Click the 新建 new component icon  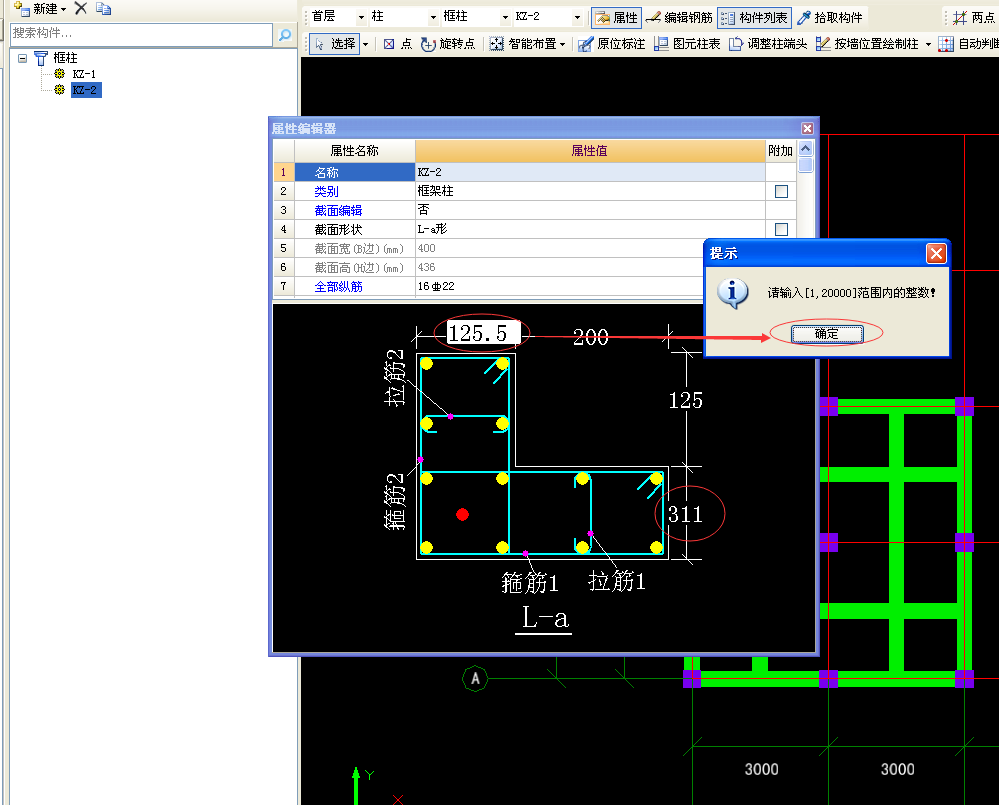pos(22,8)
